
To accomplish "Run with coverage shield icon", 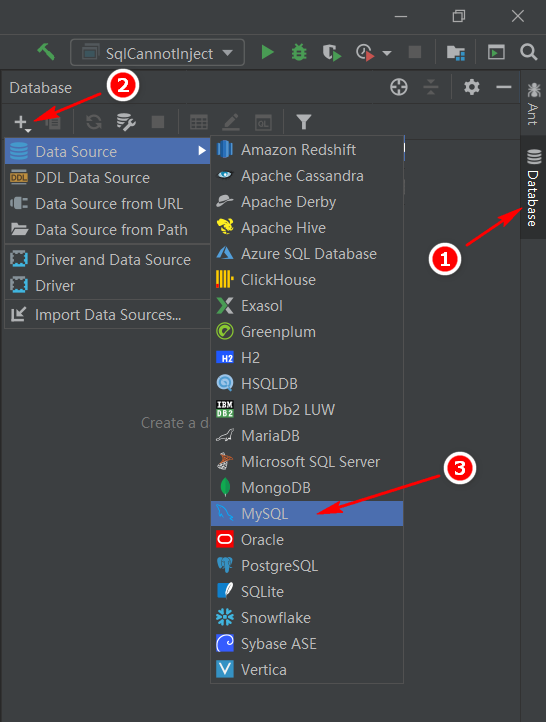I will (331, 52).
